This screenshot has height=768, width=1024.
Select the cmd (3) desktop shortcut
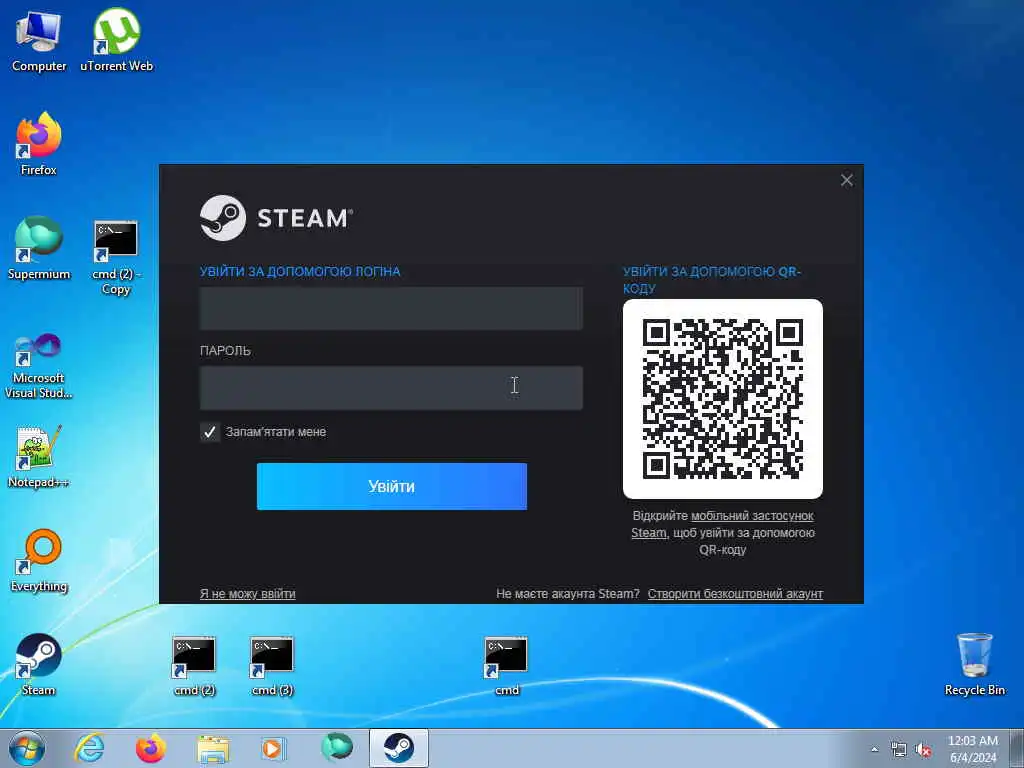coord(272,665)
